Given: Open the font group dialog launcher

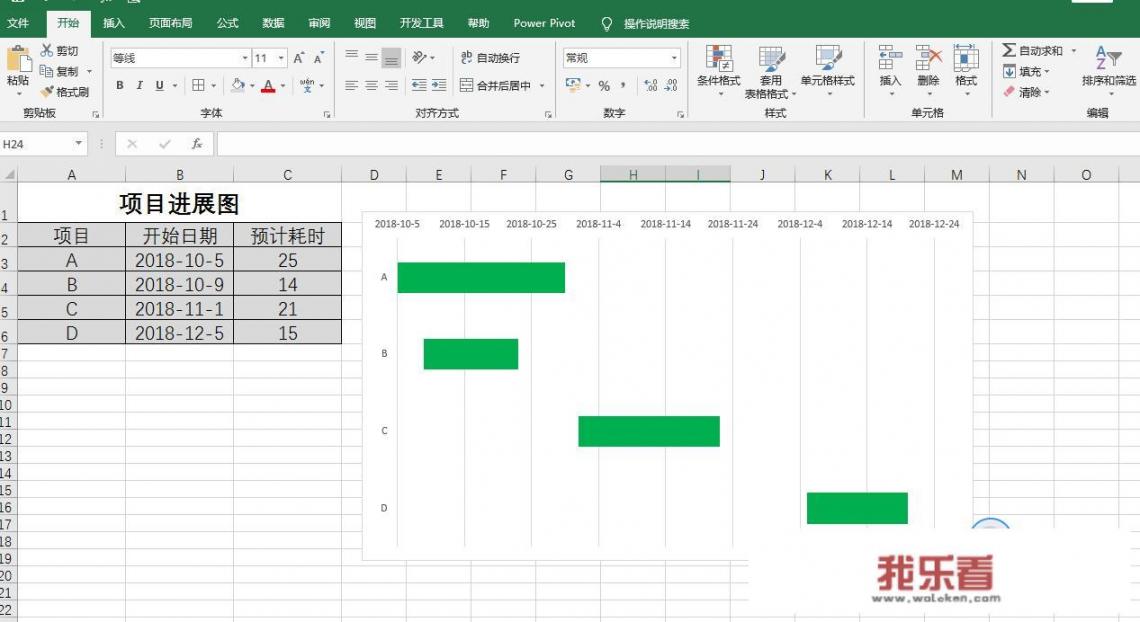Looking at the screenshot, I should pos(327,114).
